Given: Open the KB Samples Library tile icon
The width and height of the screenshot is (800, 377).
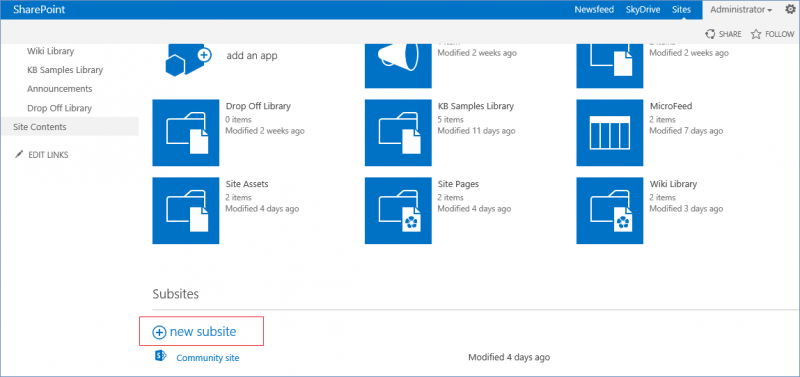Looking at the screenshot, I should (x=398, y=133).
